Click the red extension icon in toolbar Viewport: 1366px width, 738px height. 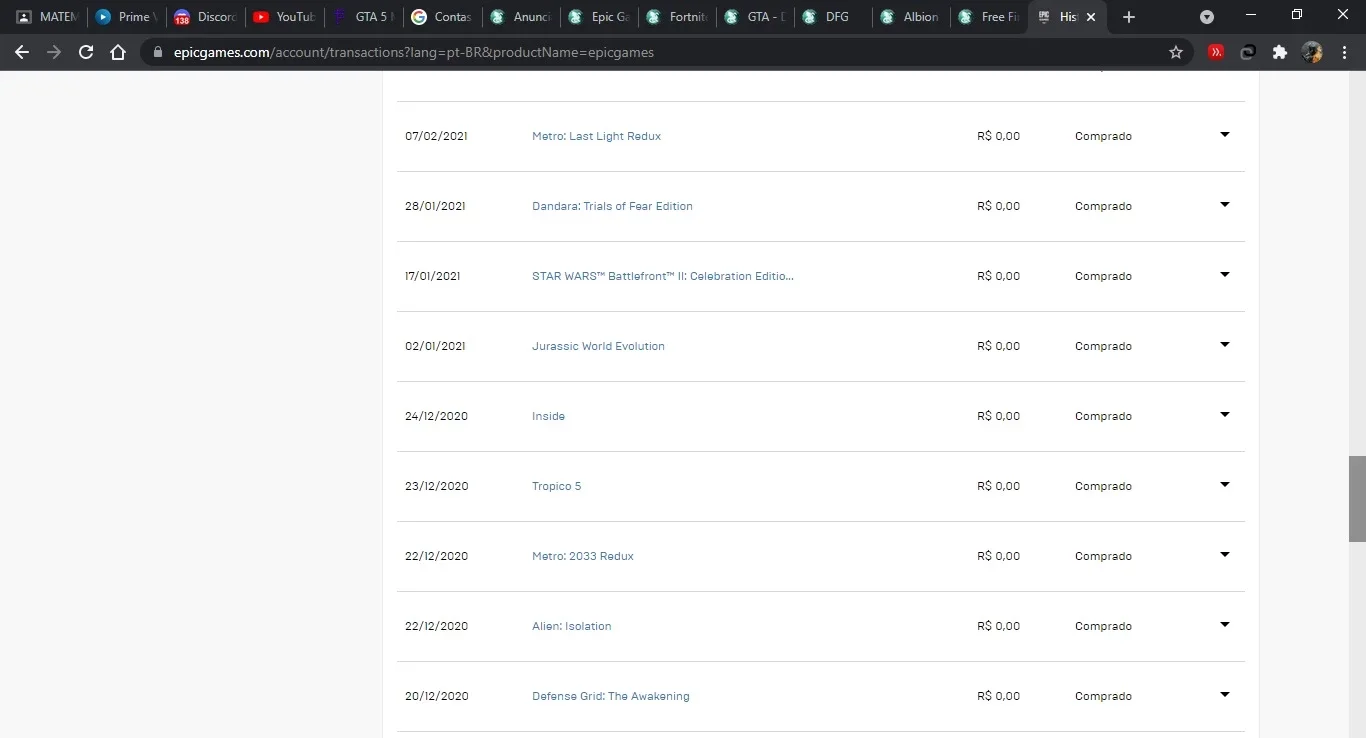point(1216,52)
